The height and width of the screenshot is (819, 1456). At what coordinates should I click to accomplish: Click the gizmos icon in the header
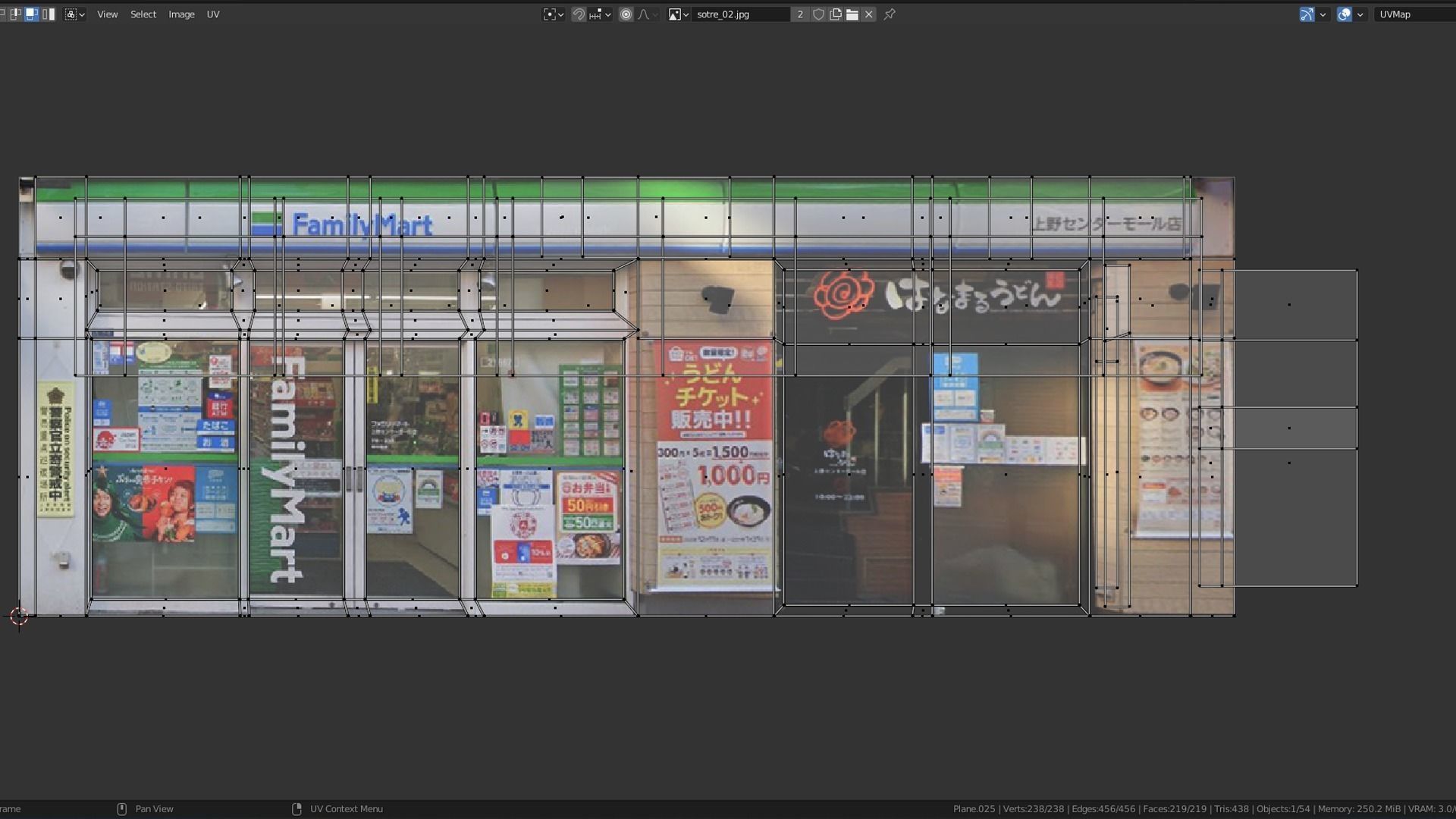(1307, 14)
